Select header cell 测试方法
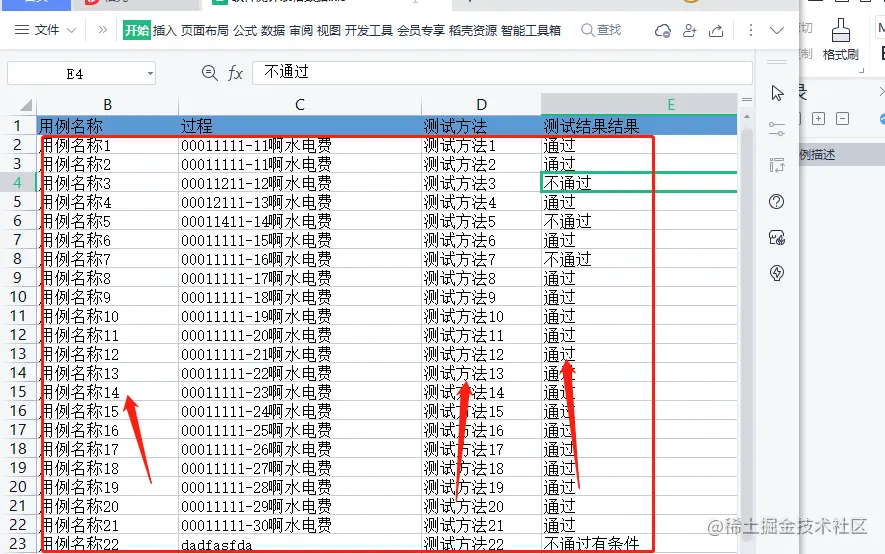The width and height of the screenshot is (885, 554). (481, 126)
